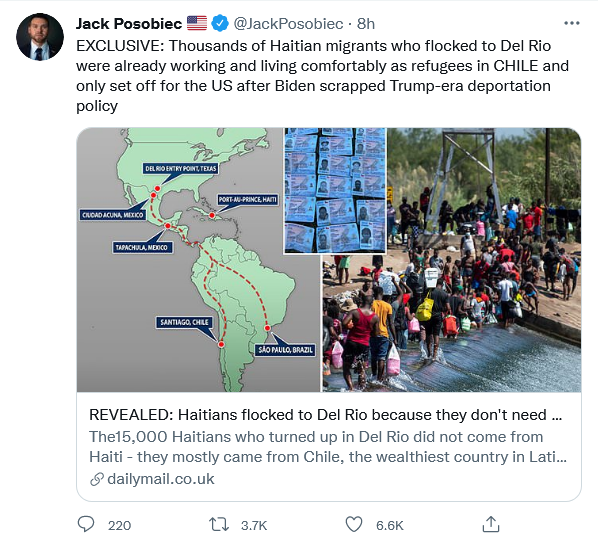
Task: Click the link chain icon beside dailymail.co.uk
Action: pos(97,479)
